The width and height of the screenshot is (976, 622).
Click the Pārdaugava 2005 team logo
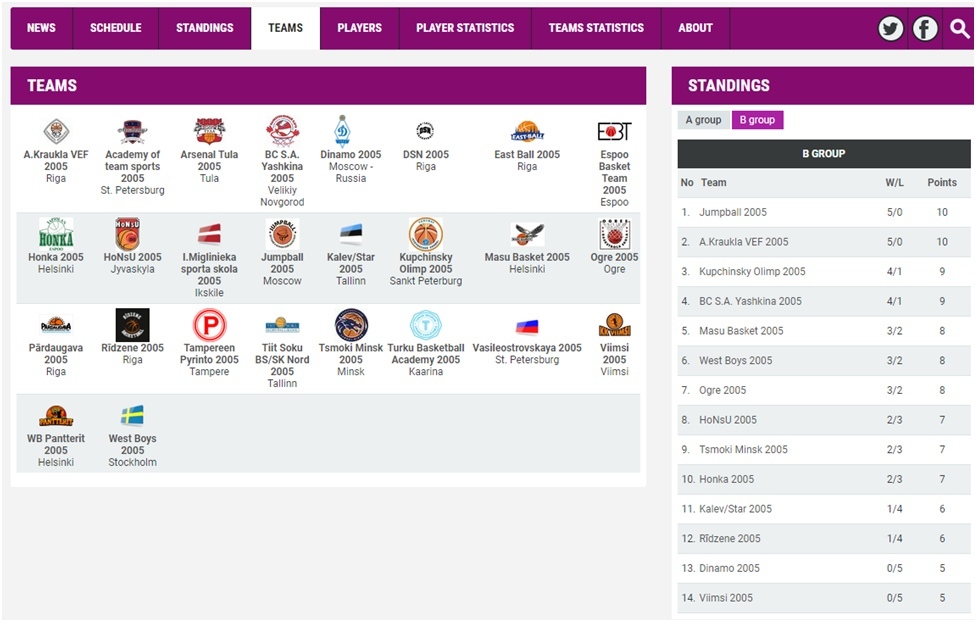[56, 324]
